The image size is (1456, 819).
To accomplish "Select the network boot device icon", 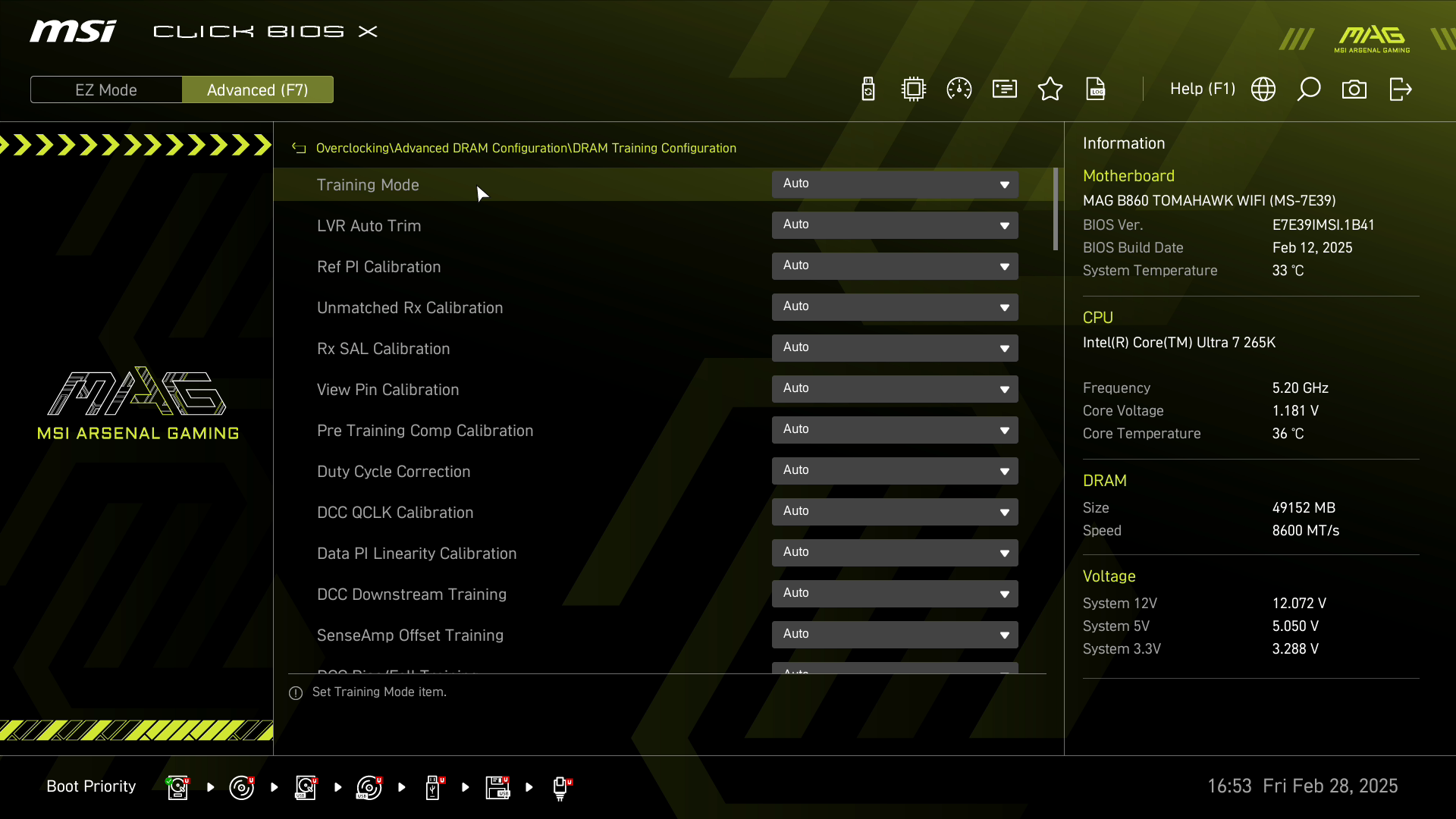I will click(560, 788).
